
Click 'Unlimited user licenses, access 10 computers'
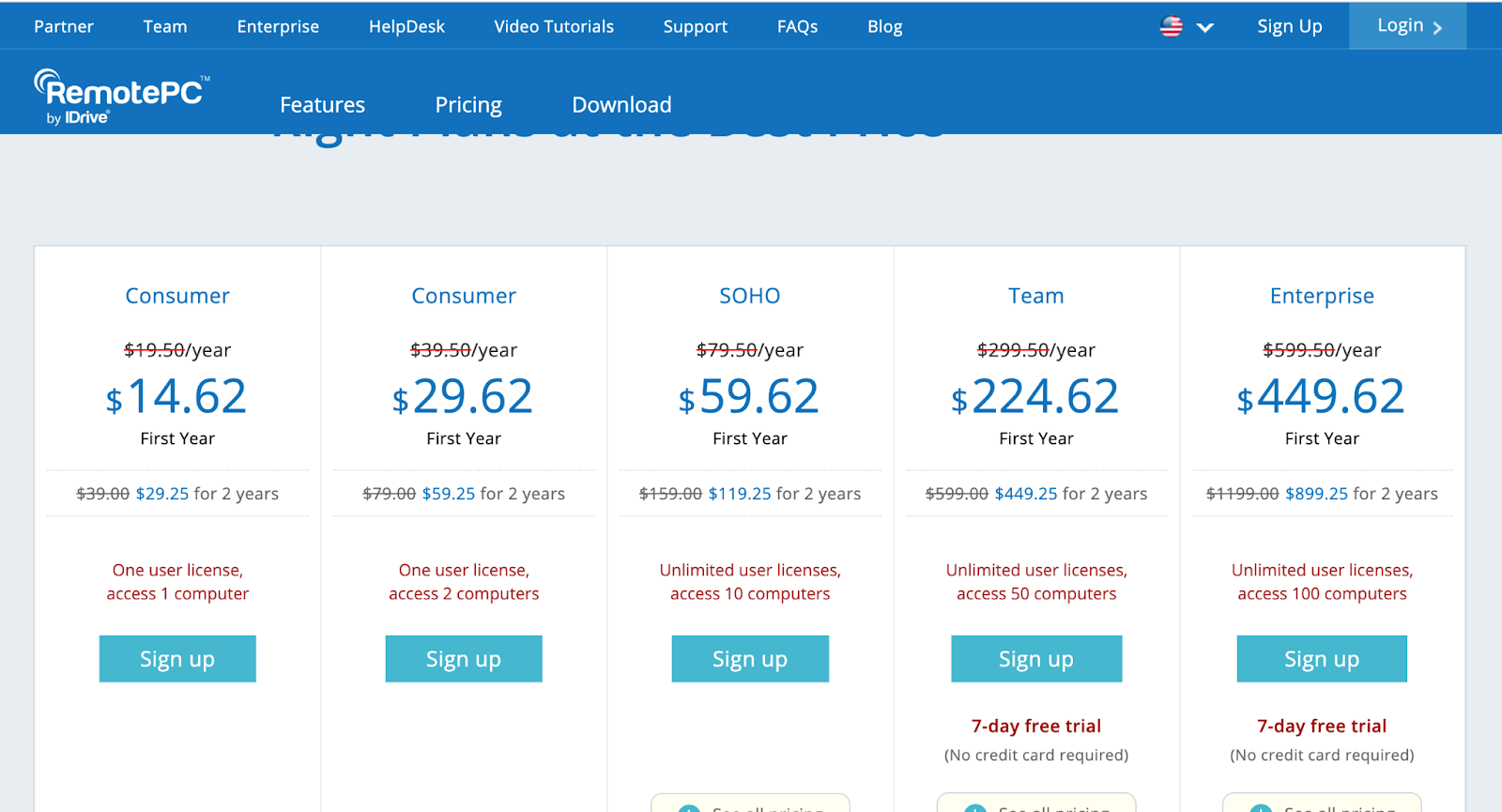pos(750,582)
